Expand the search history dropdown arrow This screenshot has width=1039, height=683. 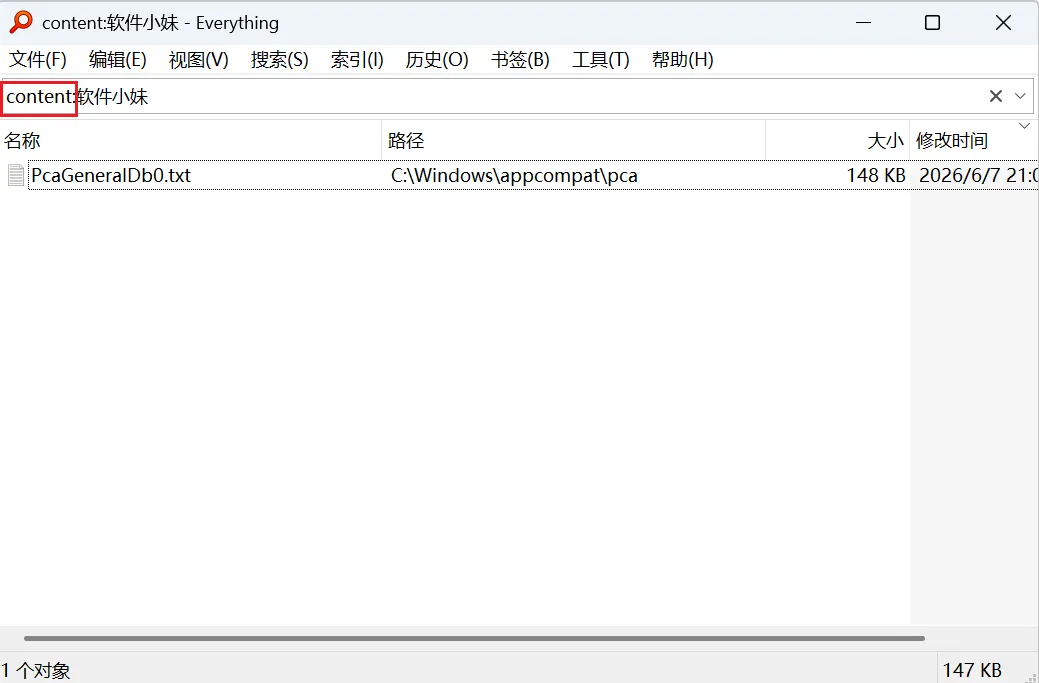coord(1020,97)
